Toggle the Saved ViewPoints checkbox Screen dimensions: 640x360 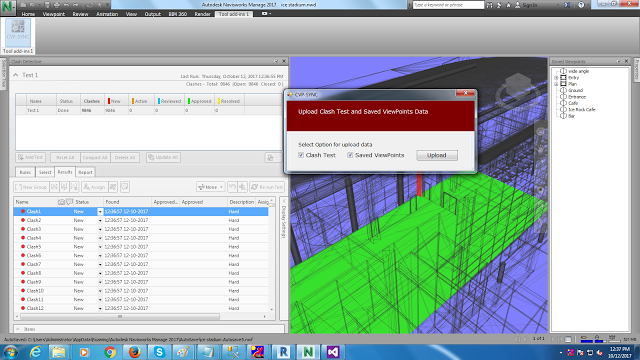click(350, 155)
